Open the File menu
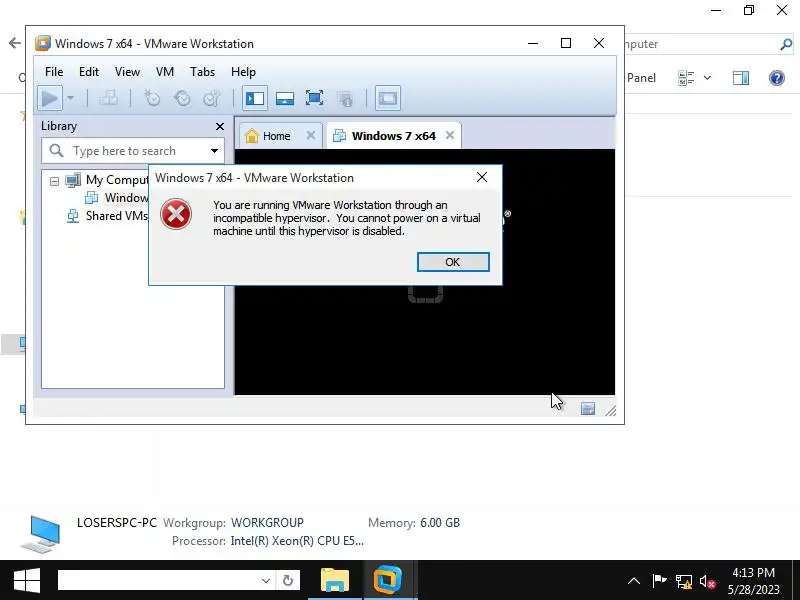This screenshot has width=800, height=600. 54,72
